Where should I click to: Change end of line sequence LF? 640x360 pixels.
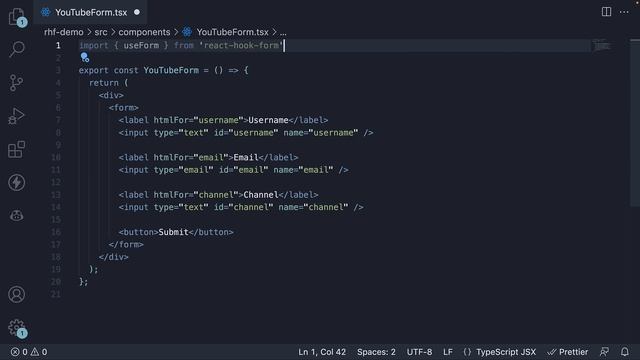[x=448, y=352]
